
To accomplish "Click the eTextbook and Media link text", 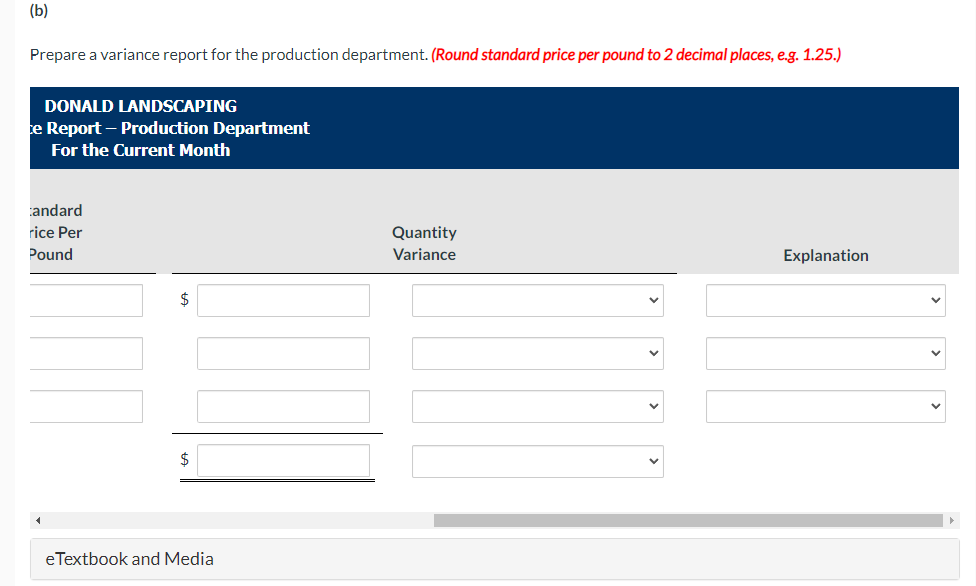I will (127, 559).
